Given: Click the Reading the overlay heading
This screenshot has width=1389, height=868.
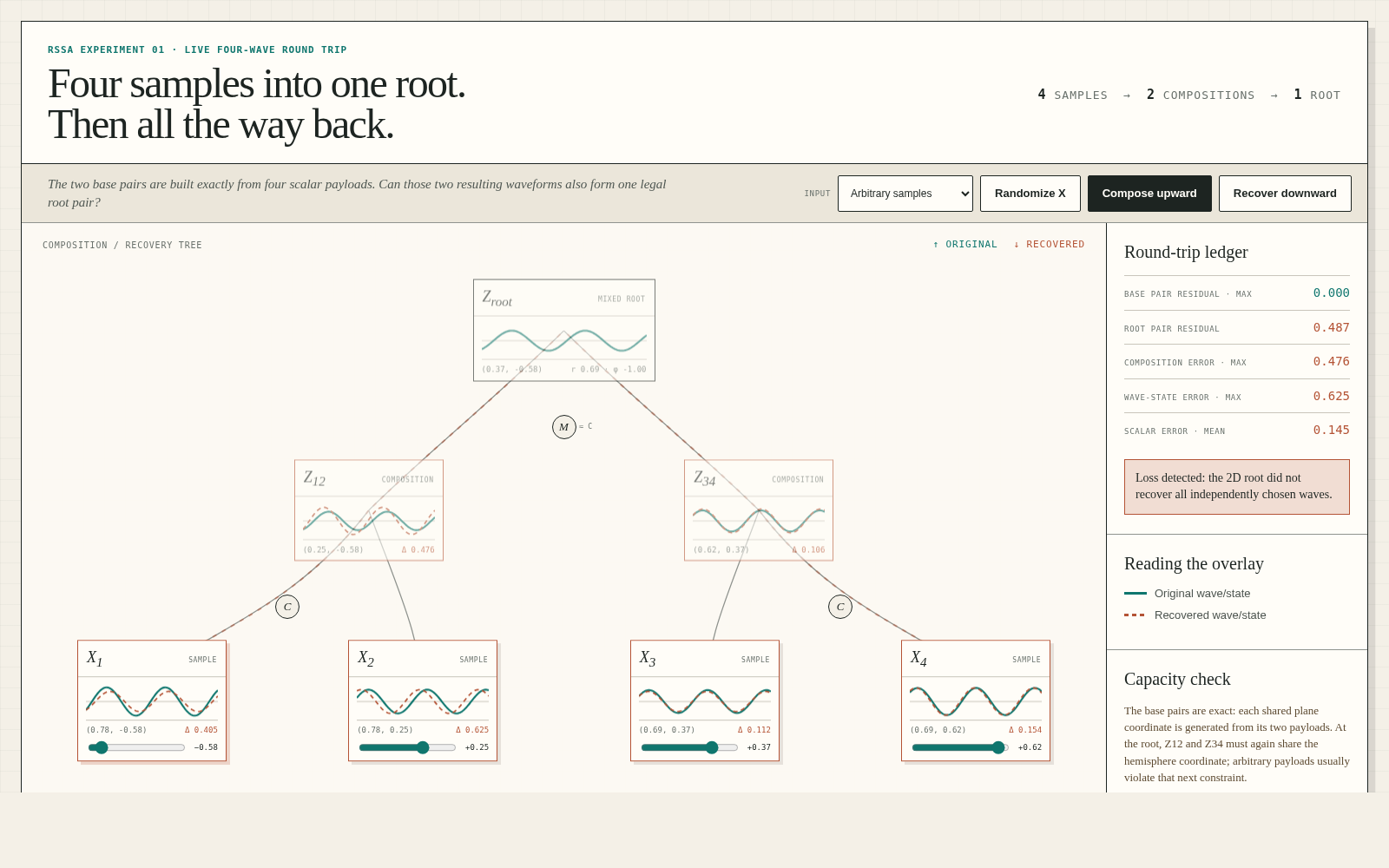Looking at the screenshot, I should tap(1194, 564).
